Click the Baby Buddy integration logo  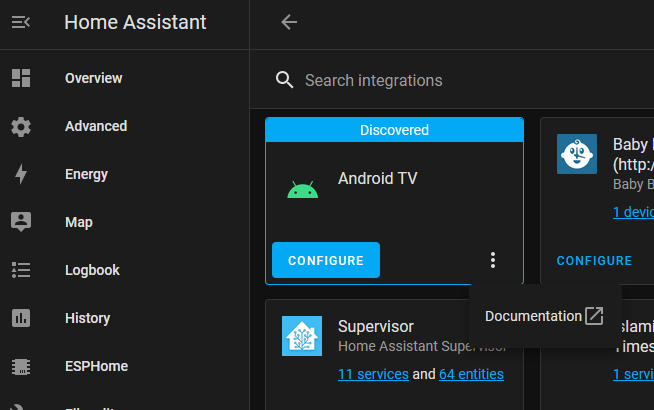pyautogui.click(x=577, y=154)
